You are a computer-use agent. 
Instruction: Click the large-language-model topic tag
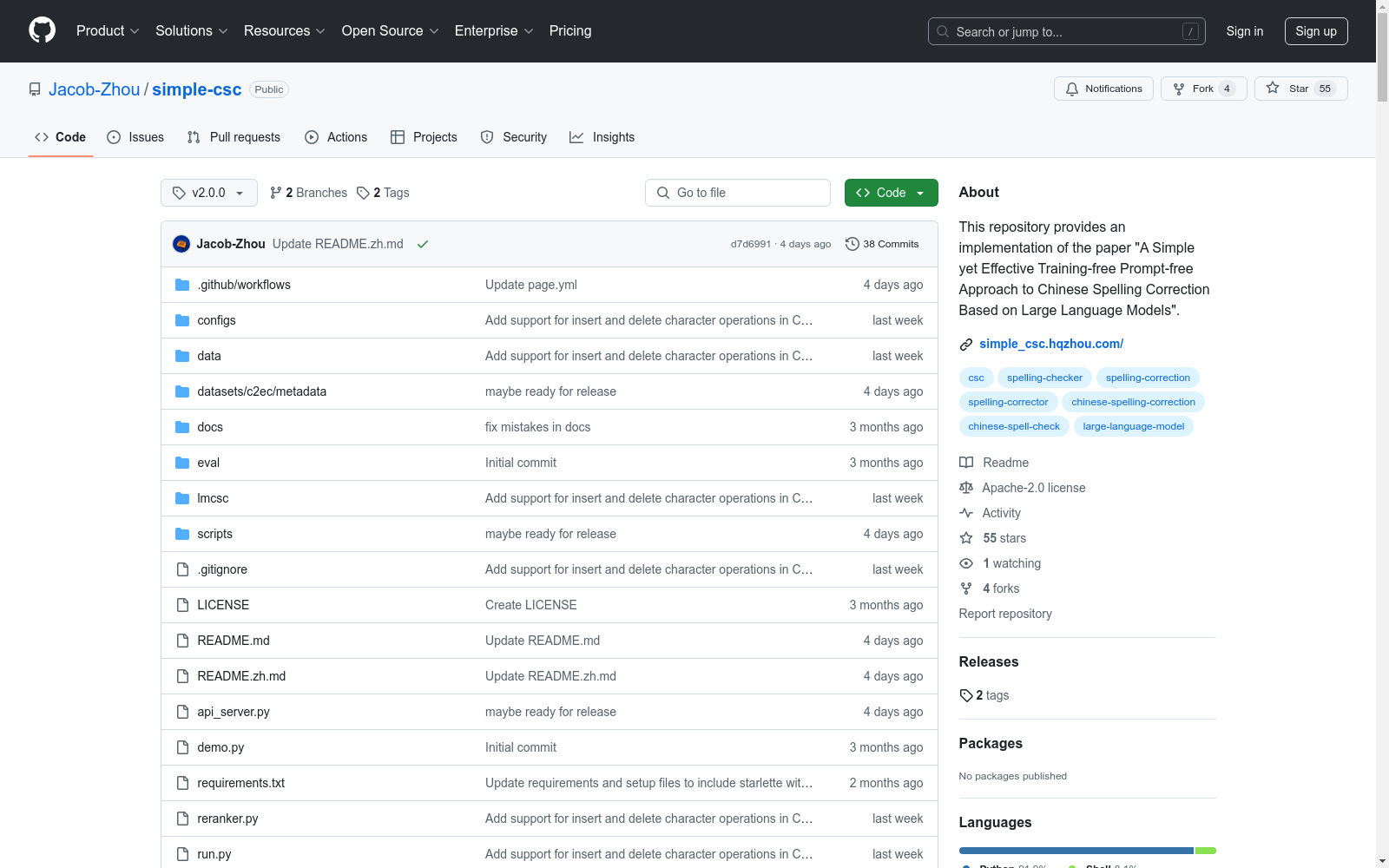1133,426
